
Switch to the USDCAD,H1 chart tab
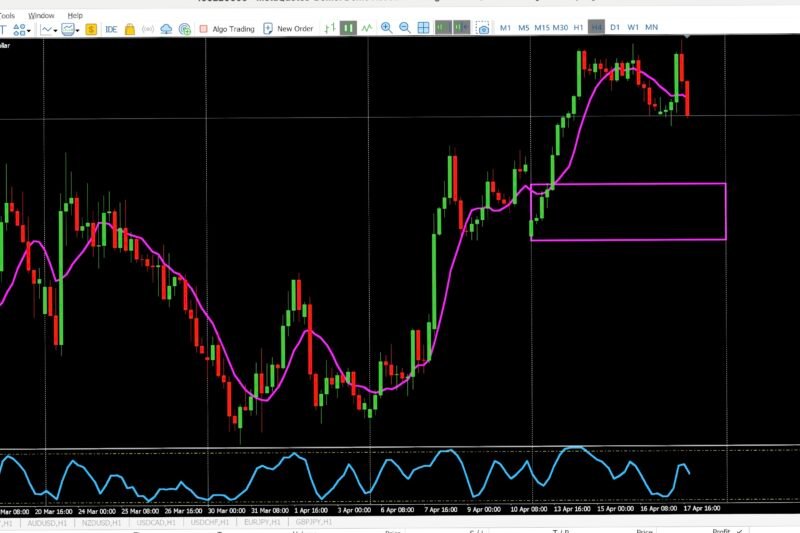pos(156,523)
